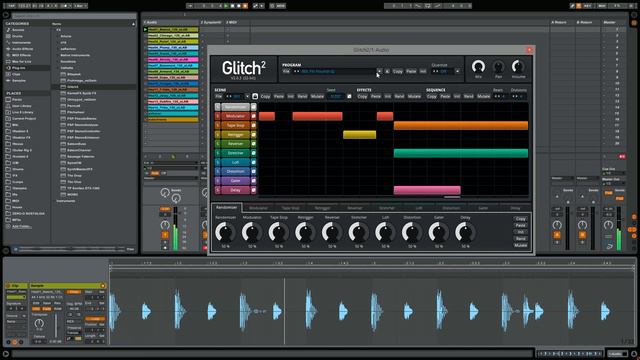Switch to the Stretcher tab
The width and height of the screenshot is (640, 360).
click(x=387, y=208)
